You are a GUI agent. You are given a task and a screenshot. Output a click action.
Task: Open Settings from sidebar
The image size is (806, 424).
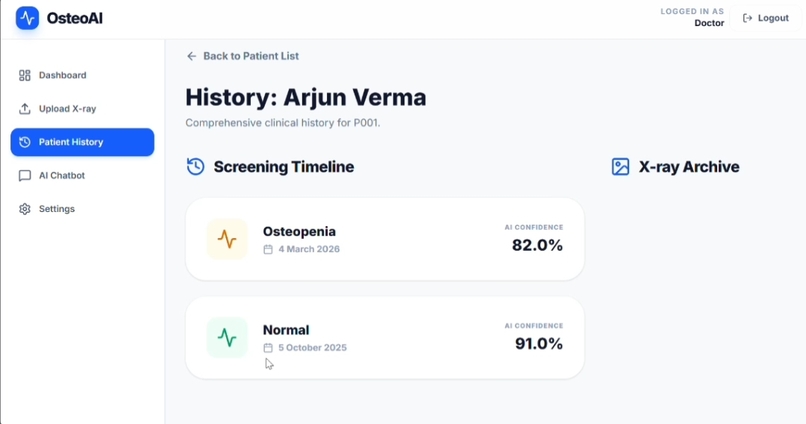coord(82,209)
